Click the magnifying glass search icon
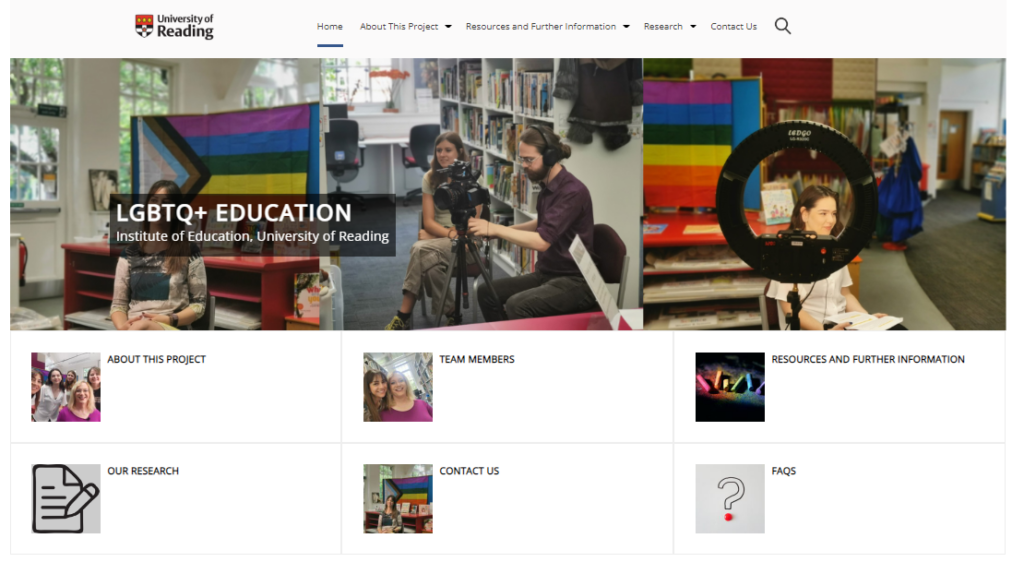Screen dimensions: 1024x574 pyautogui.click(x=782, y=27)
